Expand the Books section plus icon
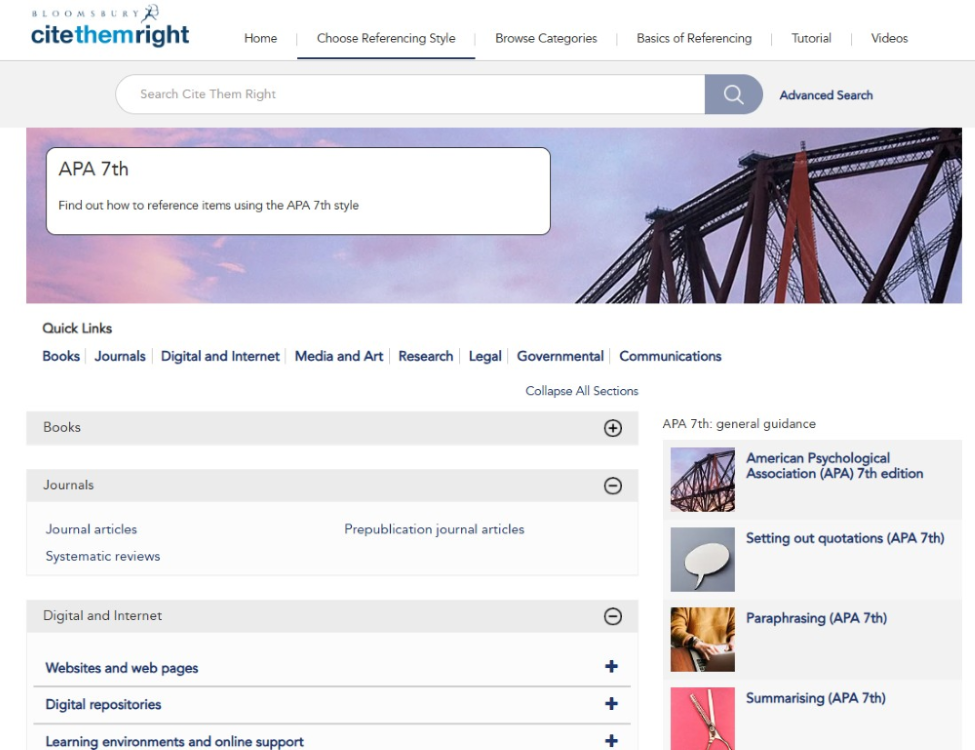Image resolution: width=975 pixels, height=750 pixels. [612, 428]
